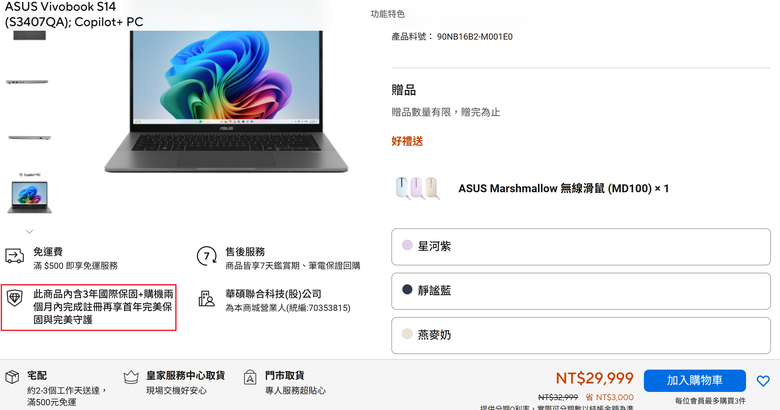Click the Marshmallow mouse gift image
780x410 pixels.
coord(418,188)
